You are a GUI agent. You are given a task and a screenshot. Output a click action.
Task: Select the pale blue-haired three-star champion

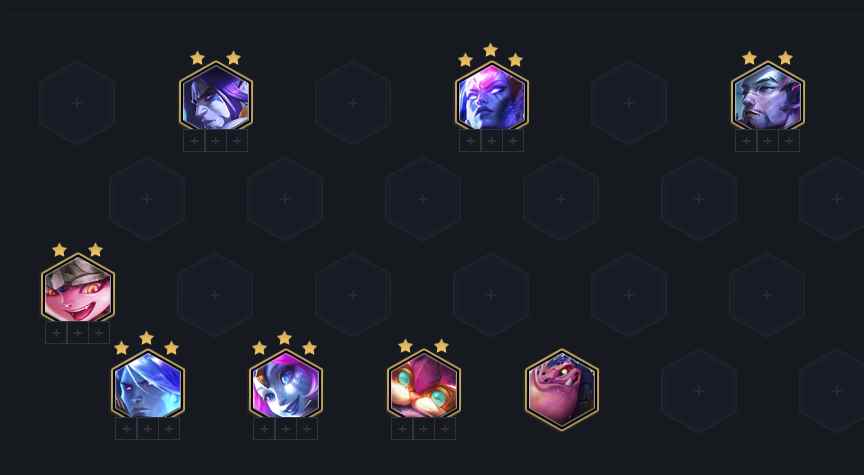148,386
